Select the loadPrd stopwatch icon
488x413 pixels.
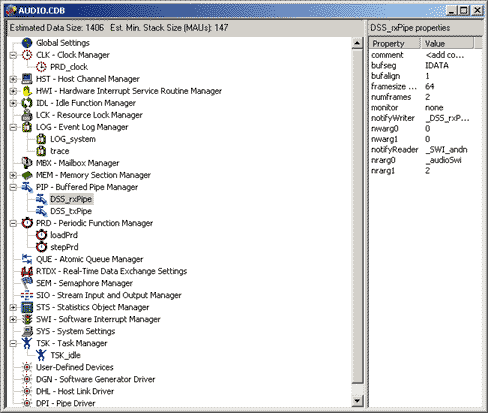(x=41, y=235)
